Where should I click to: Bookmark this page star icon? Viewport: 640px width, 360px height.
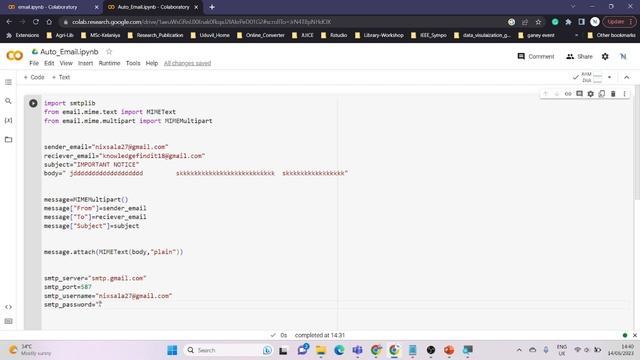click(538, 22)
